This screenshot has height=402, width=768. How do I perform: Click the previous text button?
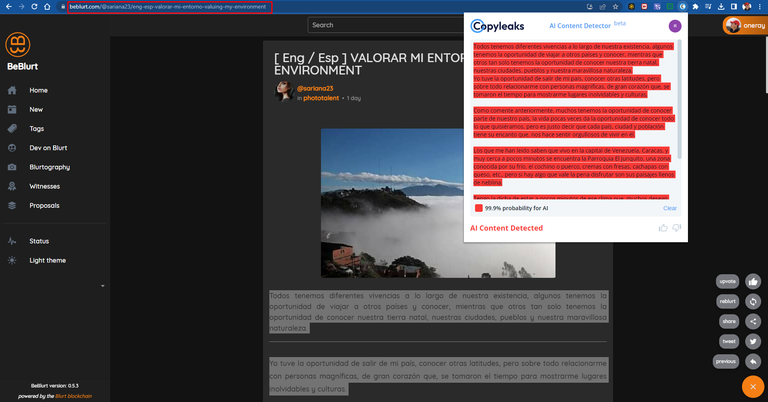726,361
